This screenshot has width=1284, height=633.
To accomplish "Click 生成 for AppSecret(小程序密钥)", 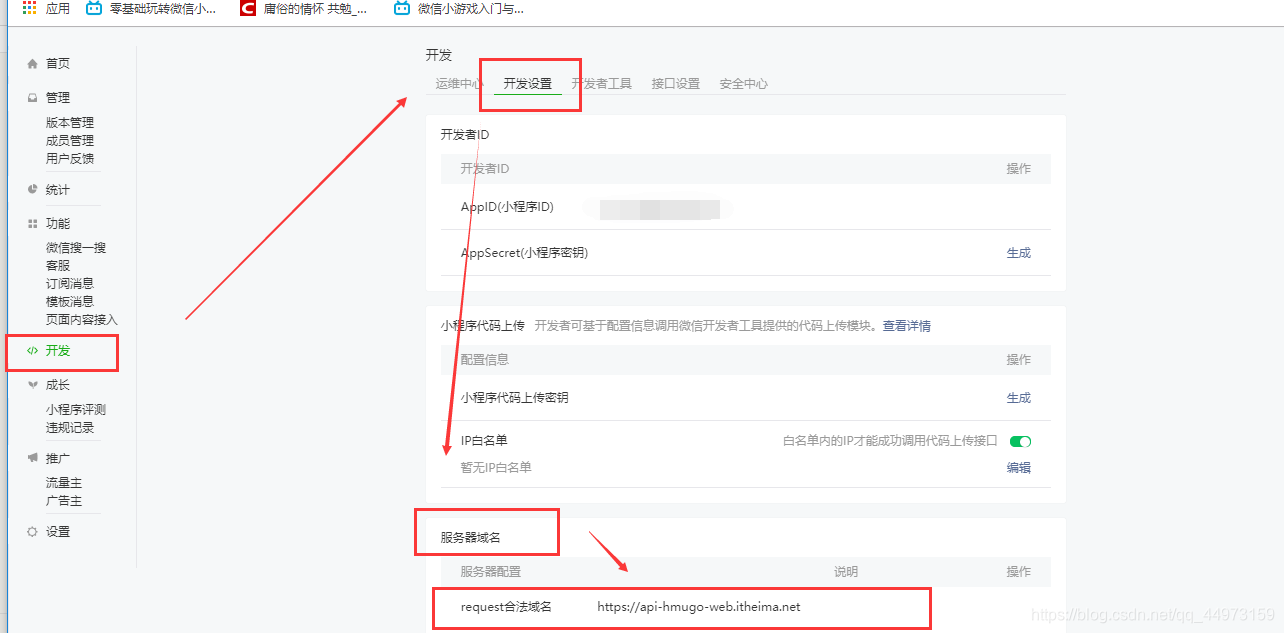I will [x=1018, y=253].
